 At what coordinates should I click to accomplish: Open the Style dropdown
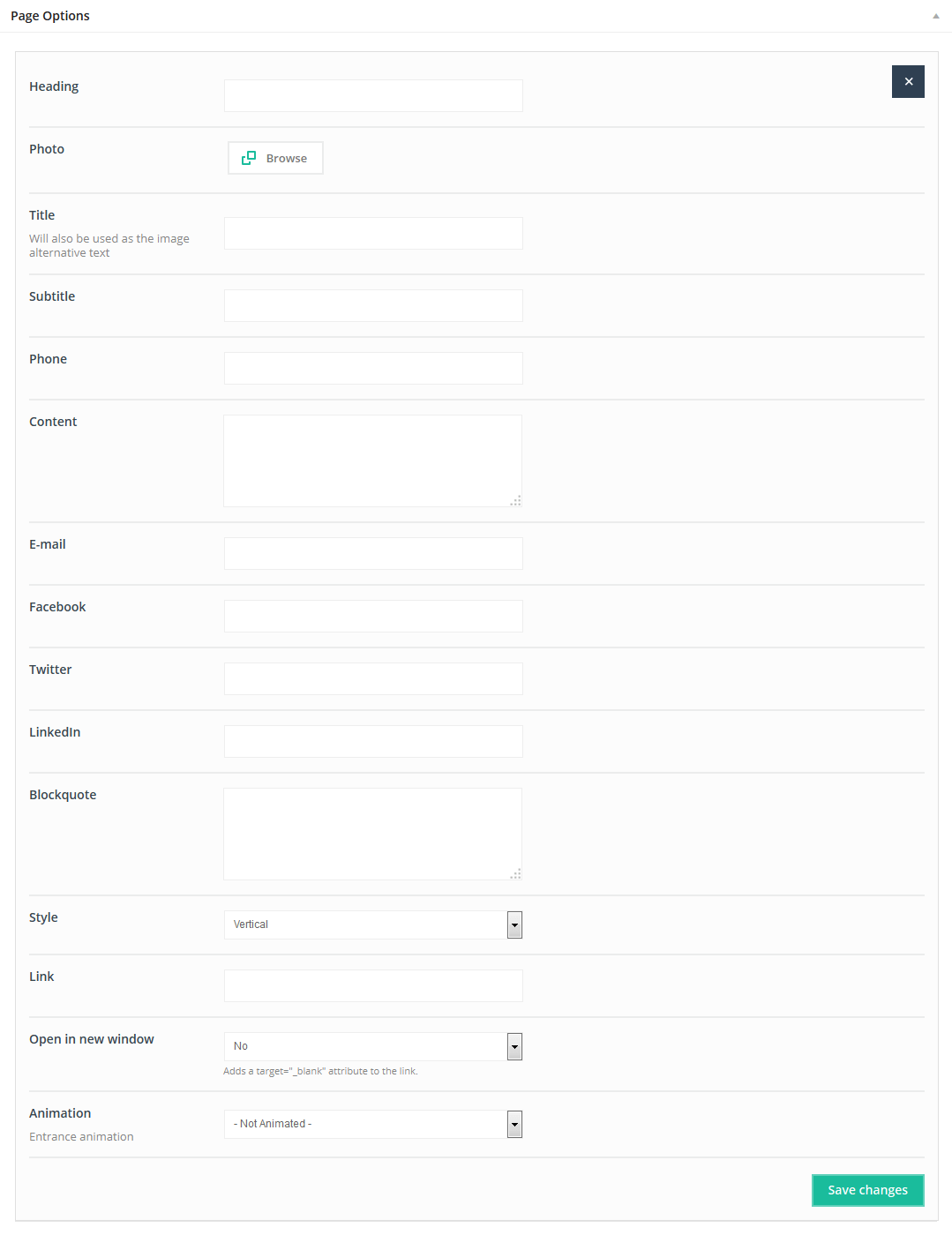(373, 924)
